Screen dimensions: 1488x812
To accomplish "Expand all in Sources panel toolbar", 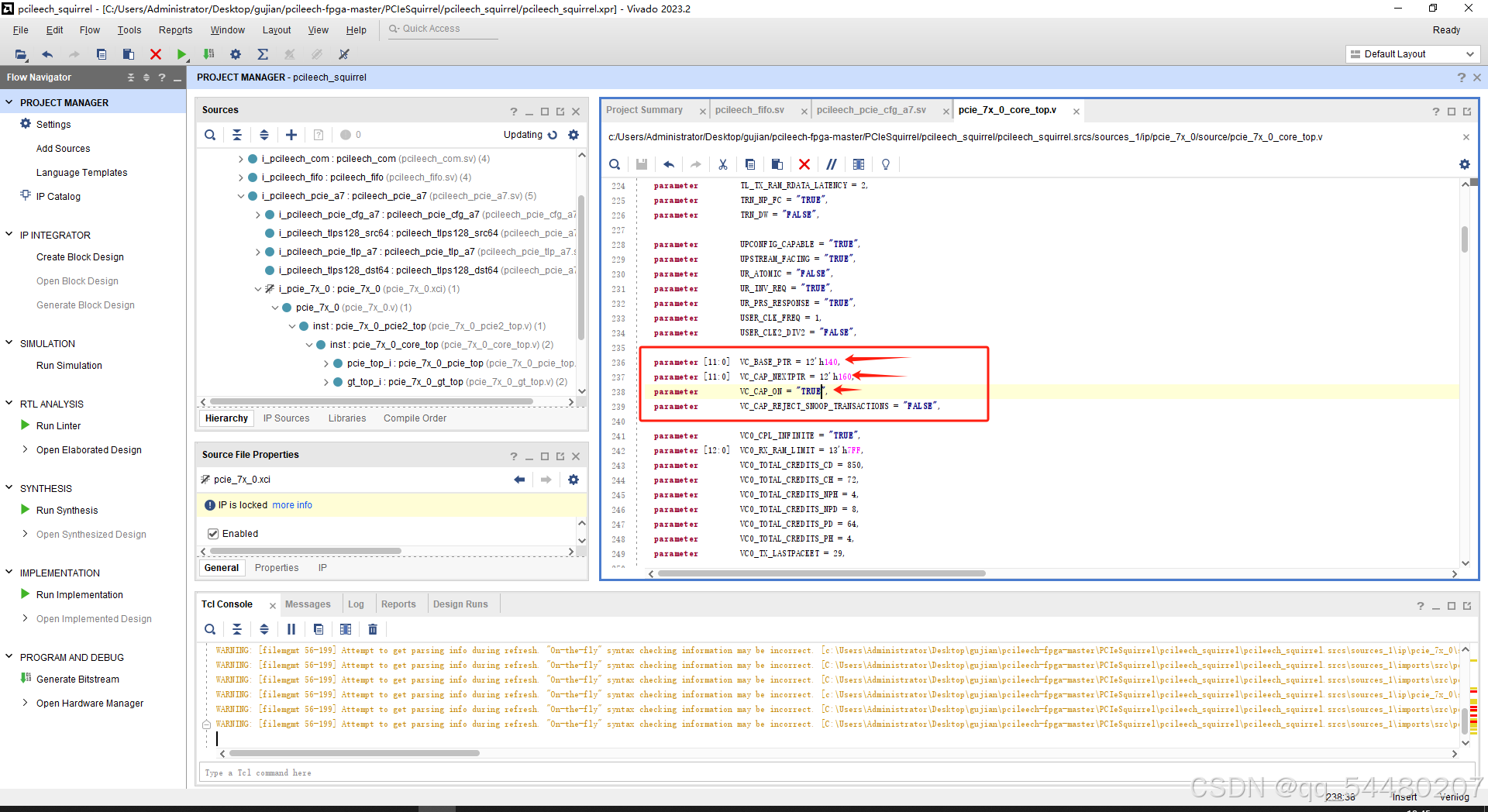I will click(x=264, y=135).
